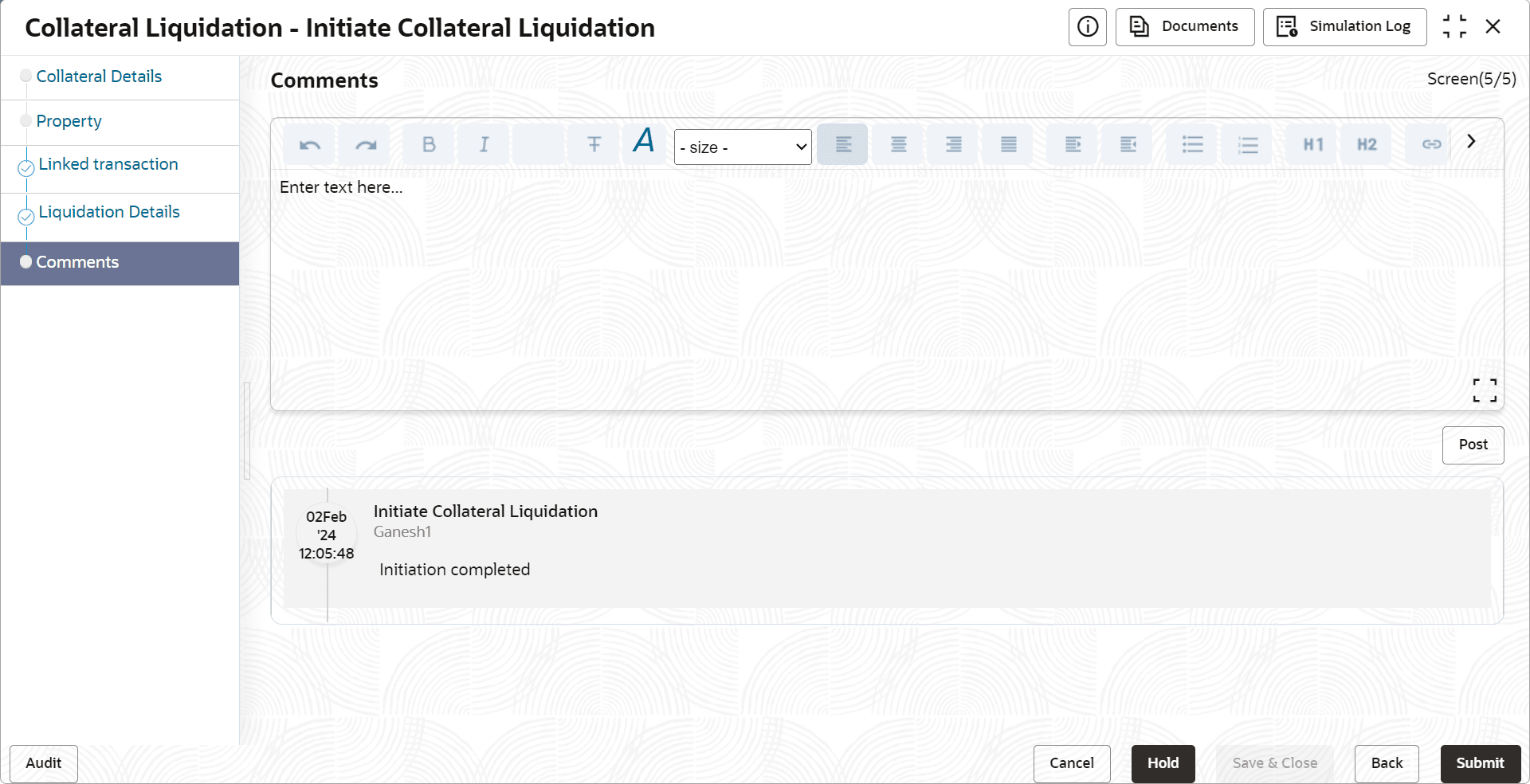Viewport: 1530px width, 784px height.
Task: Cancel the liquidation task
Action: point(1072,763)
